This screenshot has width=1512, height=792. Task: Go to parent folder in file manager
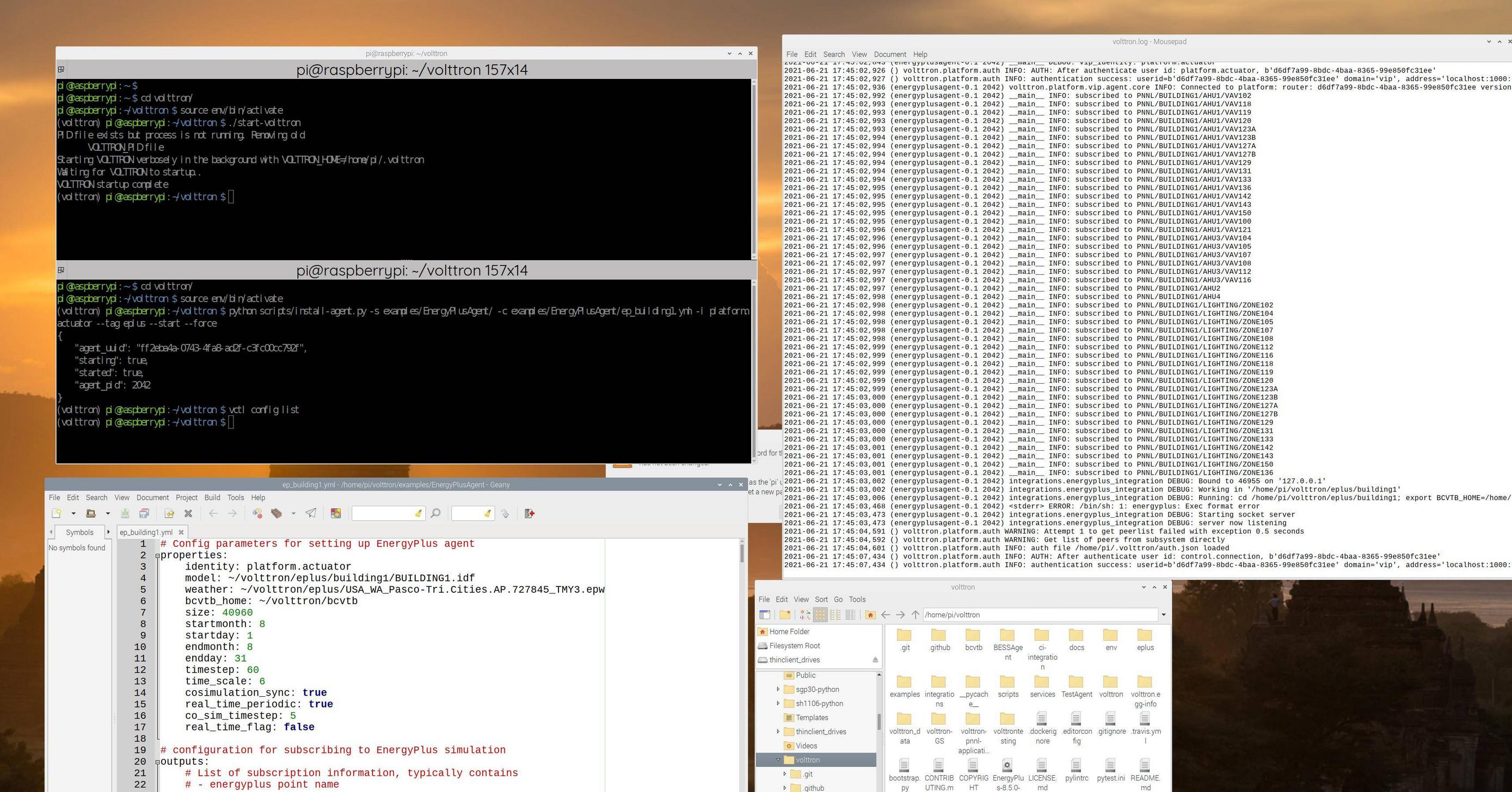click(915, 615)
